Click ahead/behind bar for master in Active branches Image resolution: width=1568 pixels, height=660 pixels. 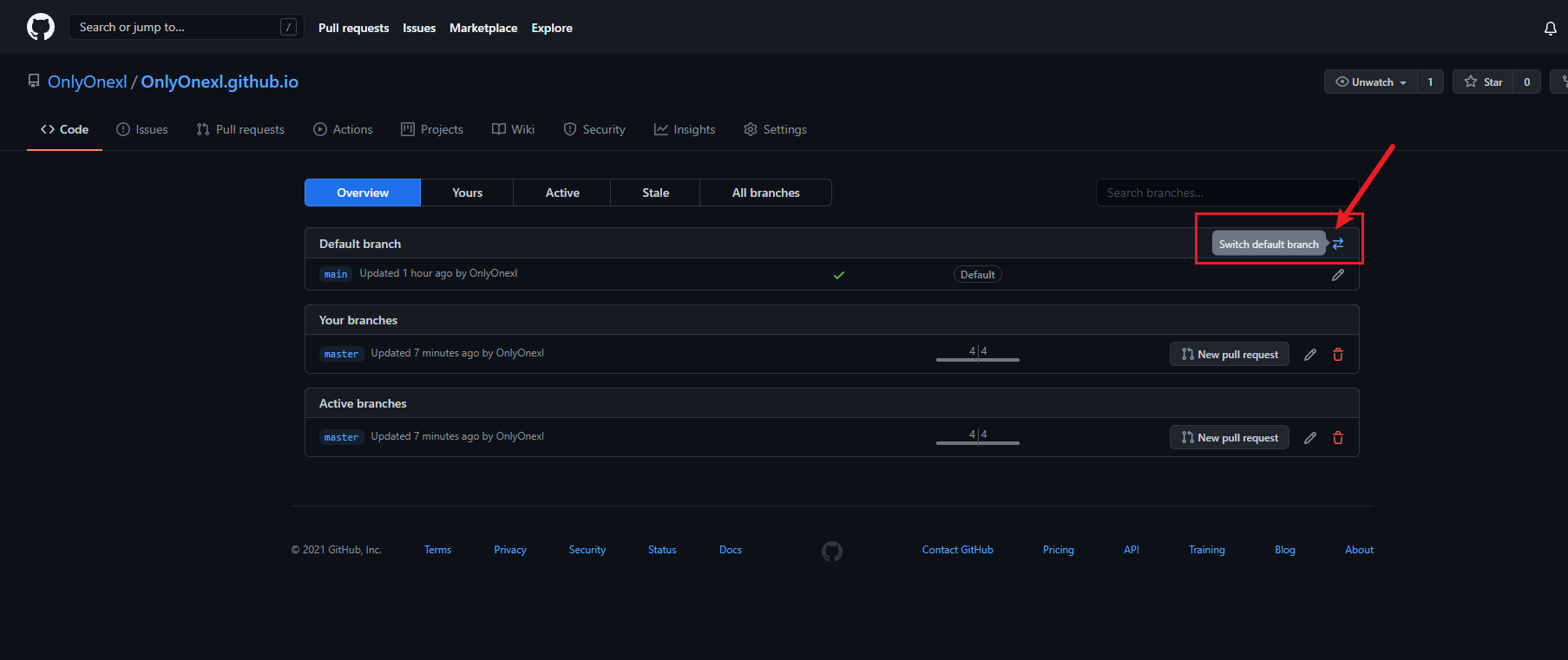coord(978,436)
